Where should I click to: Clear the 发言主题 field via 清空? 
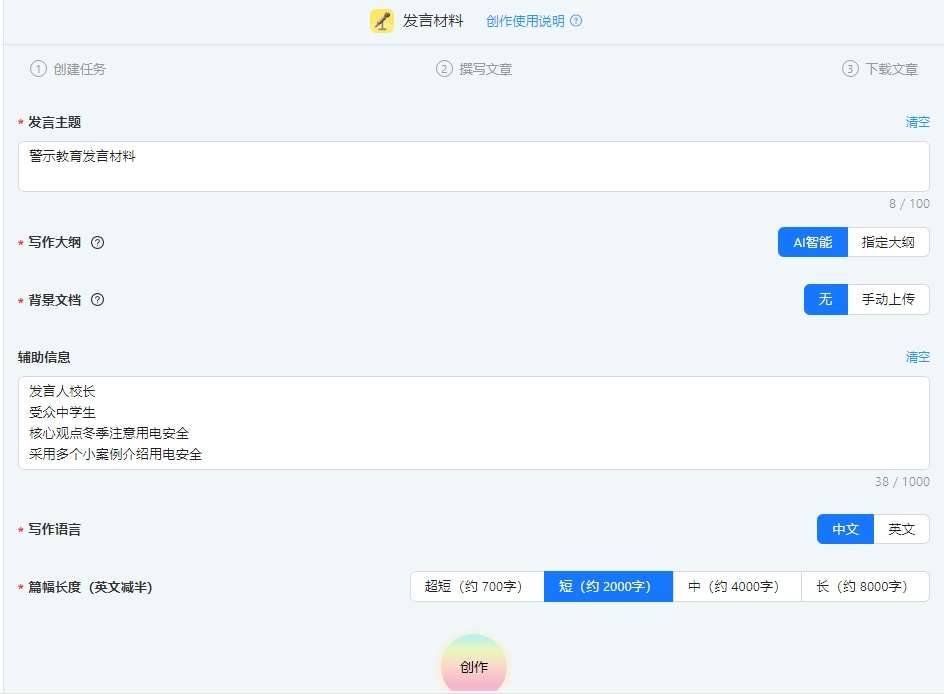(x=918, y=122)
